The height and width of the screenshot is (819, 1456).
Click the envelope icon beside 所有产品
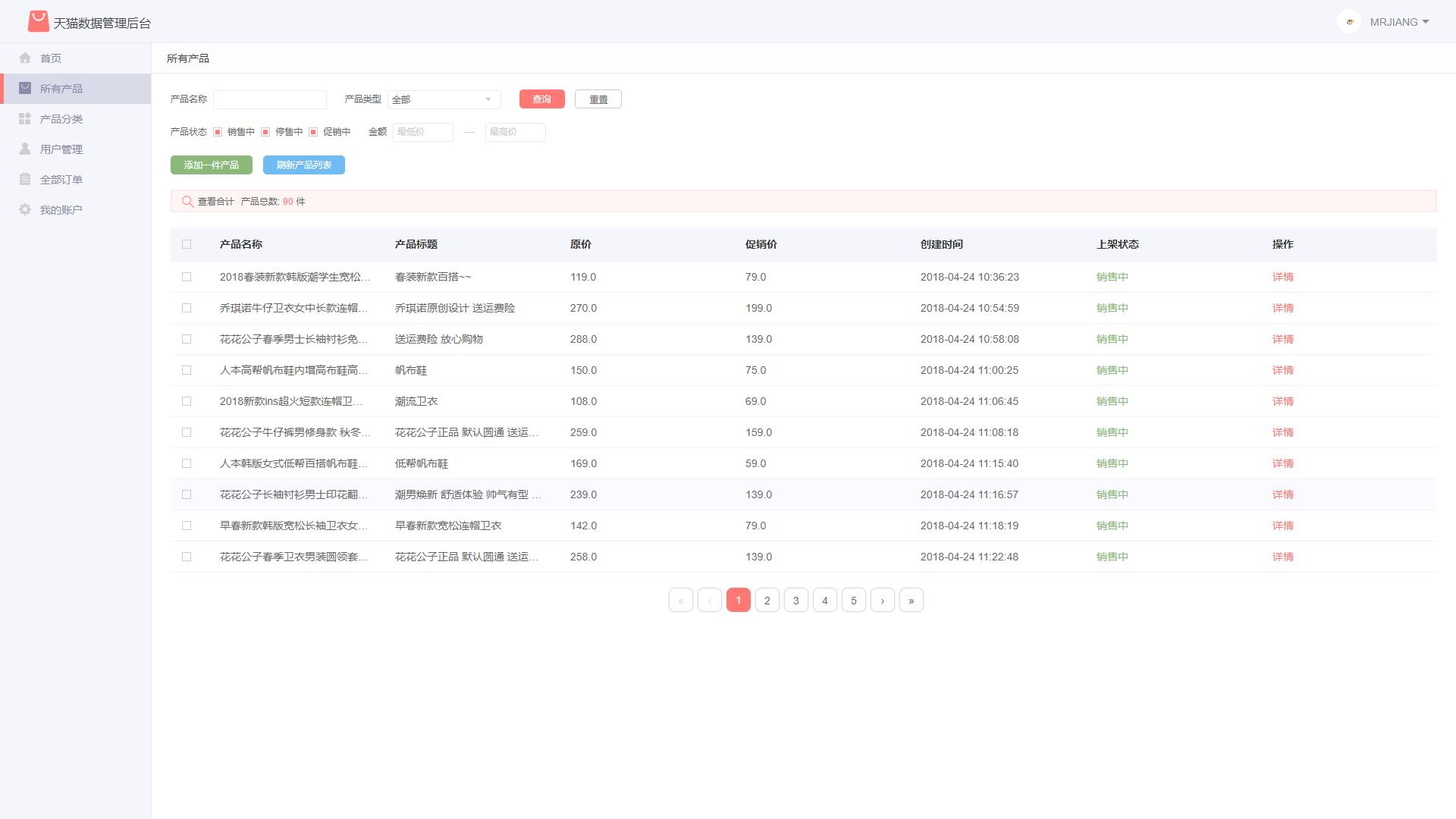25,88
